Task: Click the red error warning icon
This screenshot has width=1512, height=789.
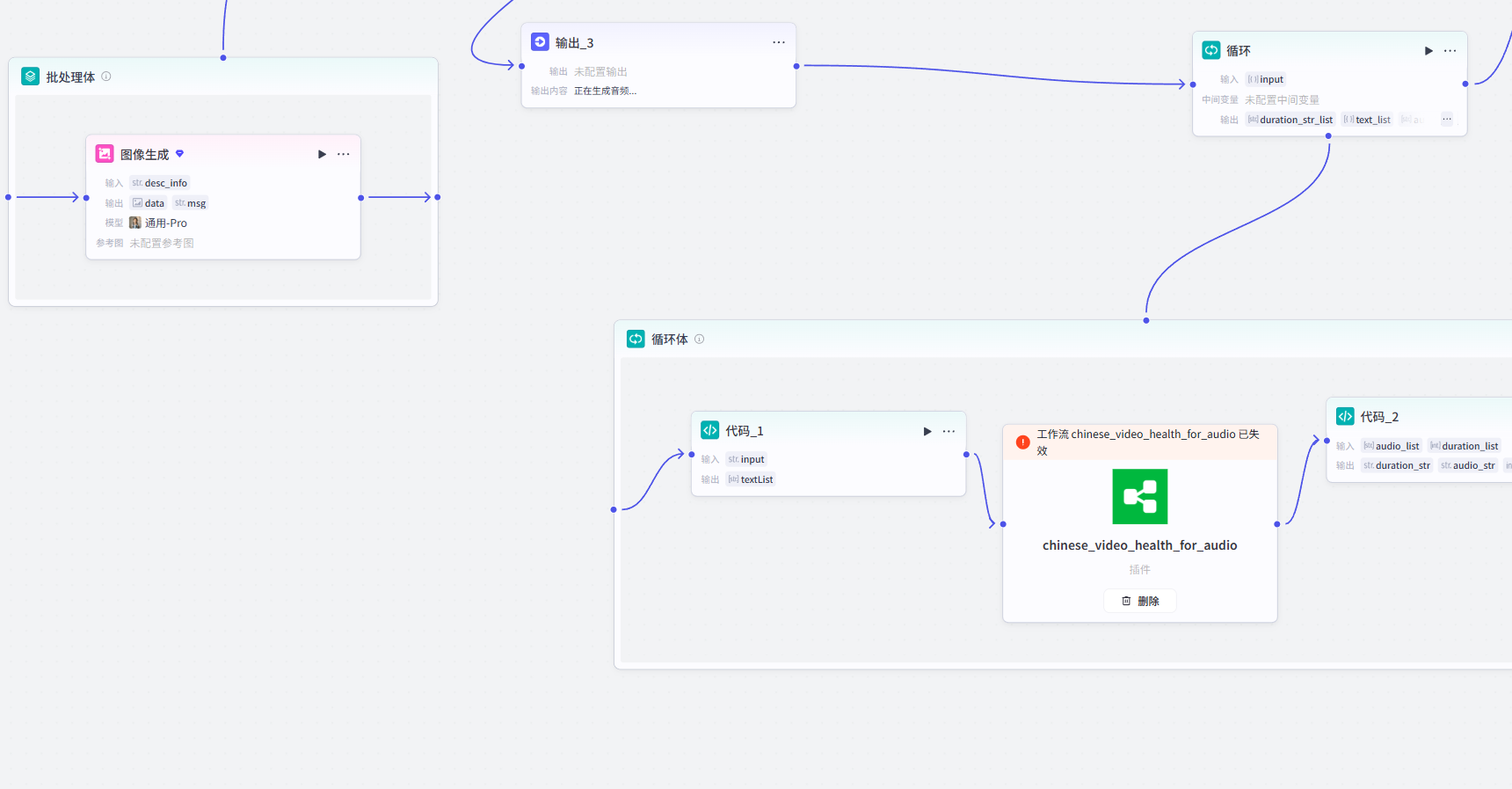Action: (x=1023, y=442)
